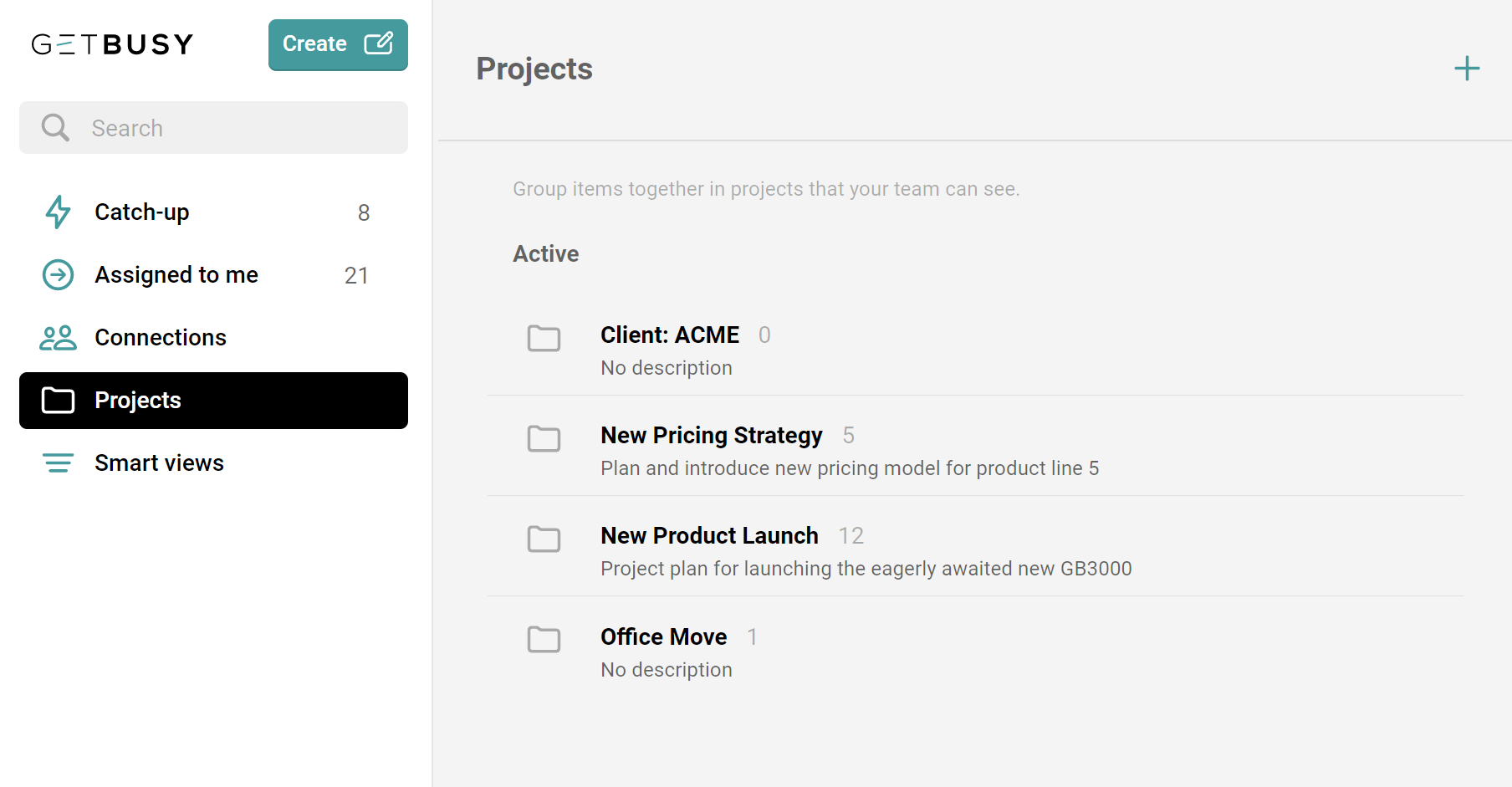Click the Smart views lines icon
The height and width of the screenshot is (787, 1512).
58,462
